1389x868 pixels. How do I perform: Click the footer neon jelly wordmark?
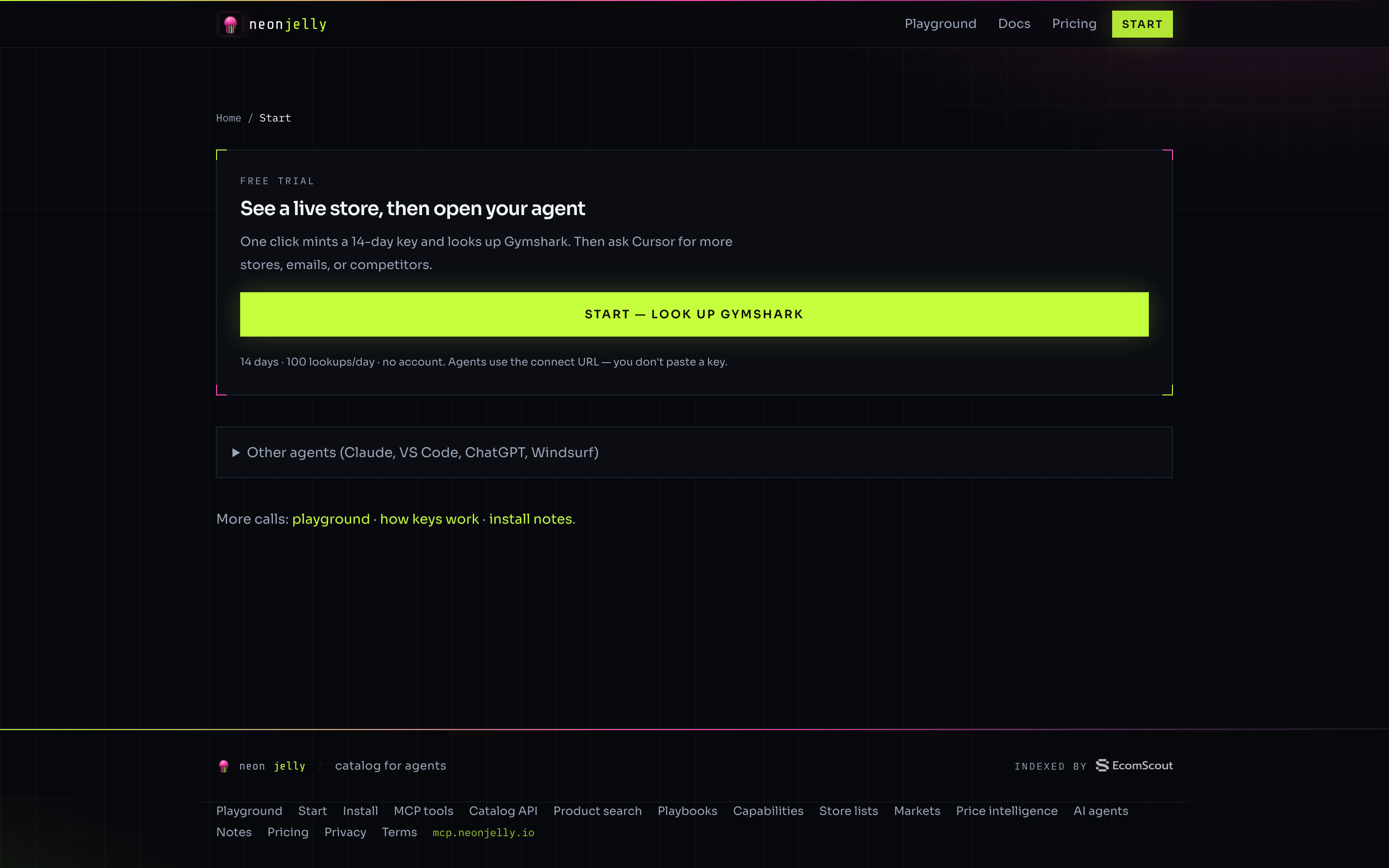[x=272, y=766]
